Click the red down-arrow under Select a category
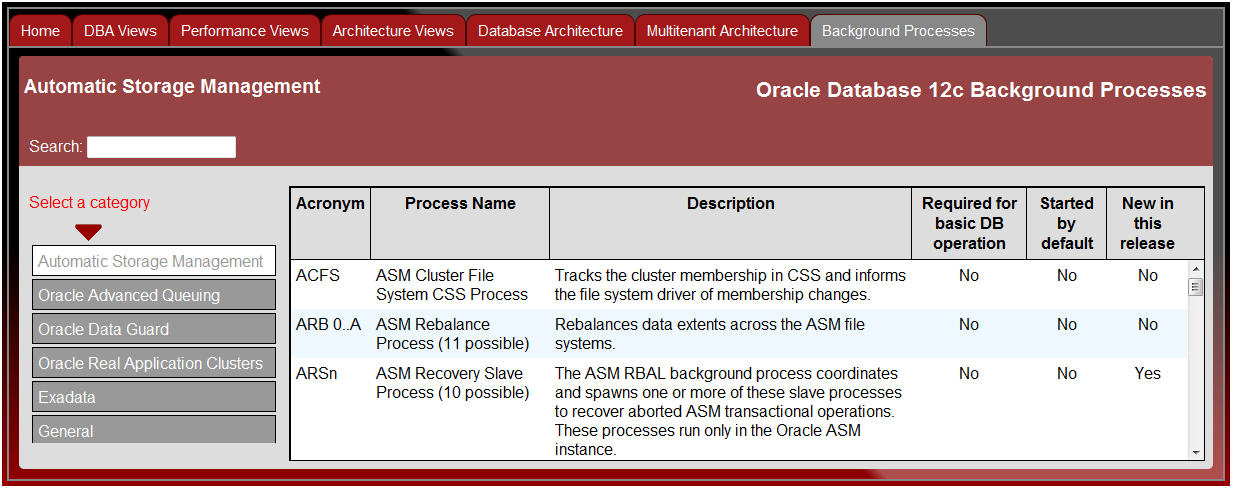The image size is (1233, 489). click(x=88, y=232)
